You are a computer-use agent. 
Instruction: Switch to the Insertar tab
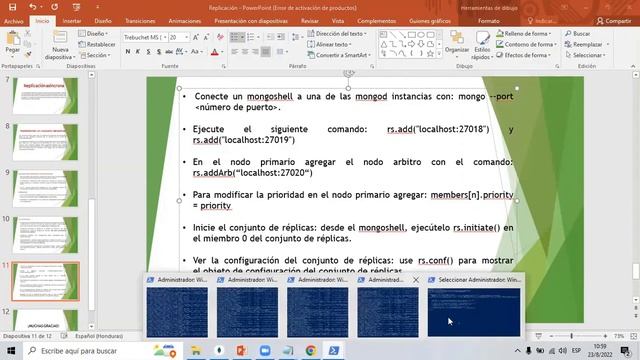point(72,21)
